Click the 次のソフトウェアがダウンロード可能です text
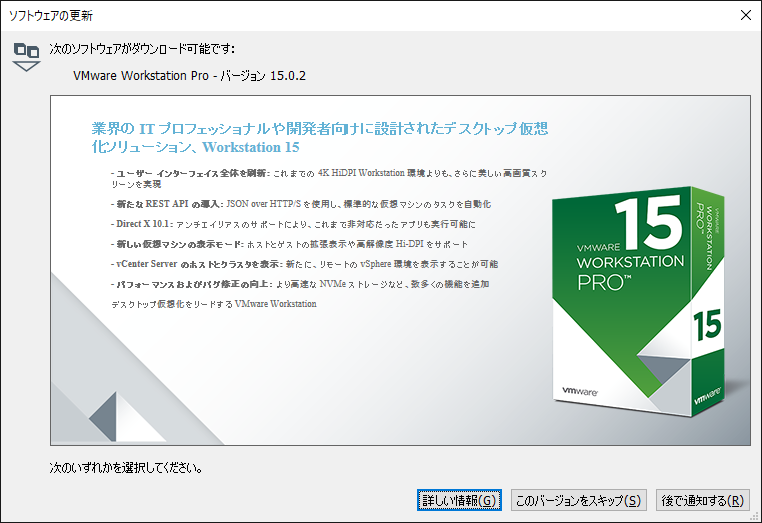This screenshot has width=762, height=523. pyautogui.click(x=142, y=49)
